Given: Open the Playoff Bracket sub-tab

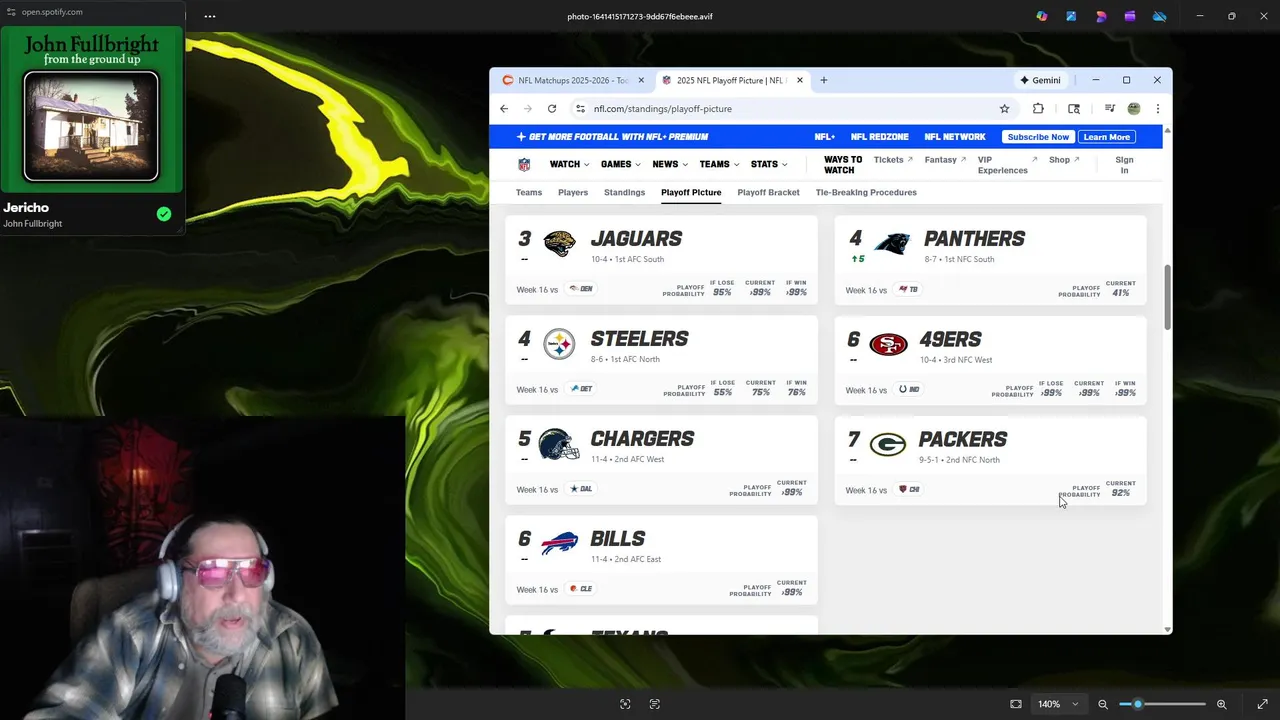Looking at the screenshot, I should point(768,192).
